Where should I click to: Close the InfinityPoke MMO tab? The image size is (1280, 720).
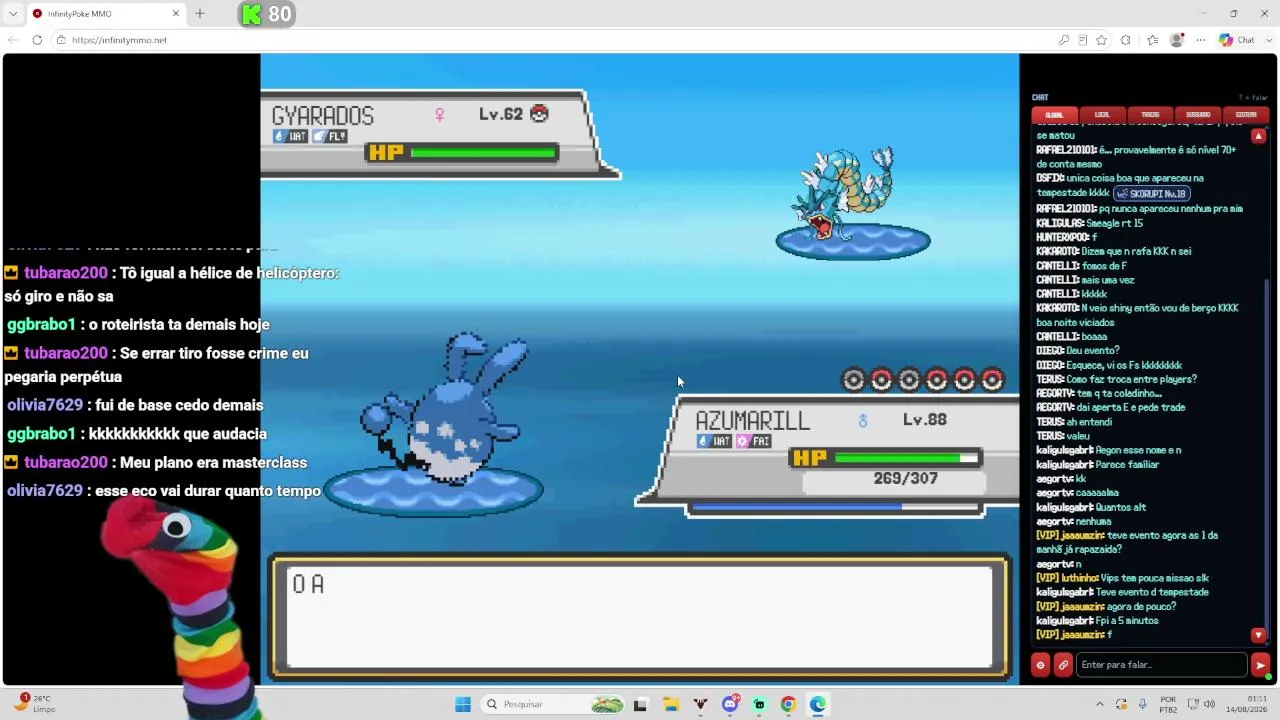click(x=176, y=14)
